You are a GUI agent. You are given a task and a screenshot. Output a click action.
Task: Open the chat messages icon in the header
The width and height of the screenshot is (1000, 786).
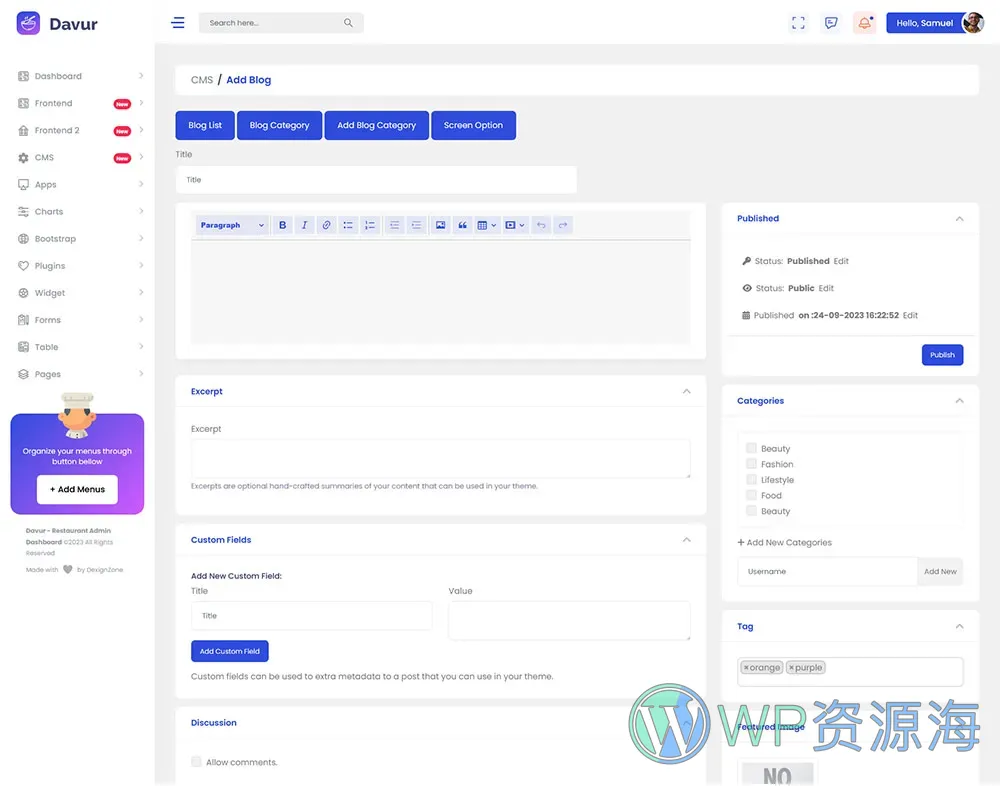(x=831, y=22)
